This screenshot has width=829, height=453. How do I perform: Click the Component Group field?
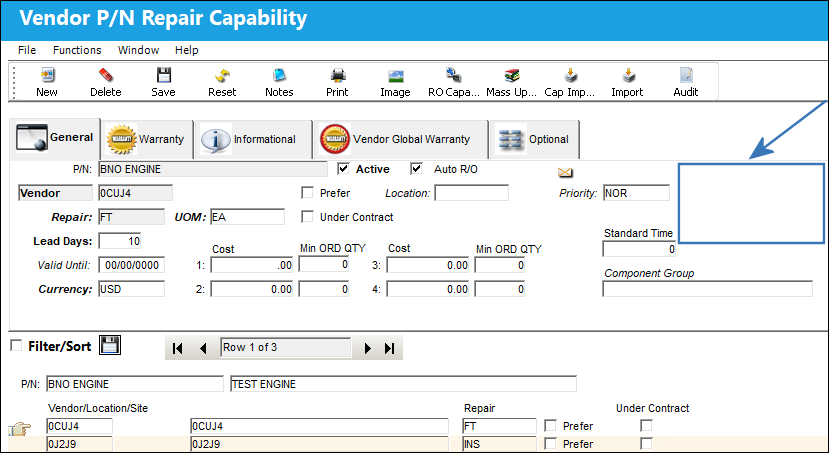(707, 289)
